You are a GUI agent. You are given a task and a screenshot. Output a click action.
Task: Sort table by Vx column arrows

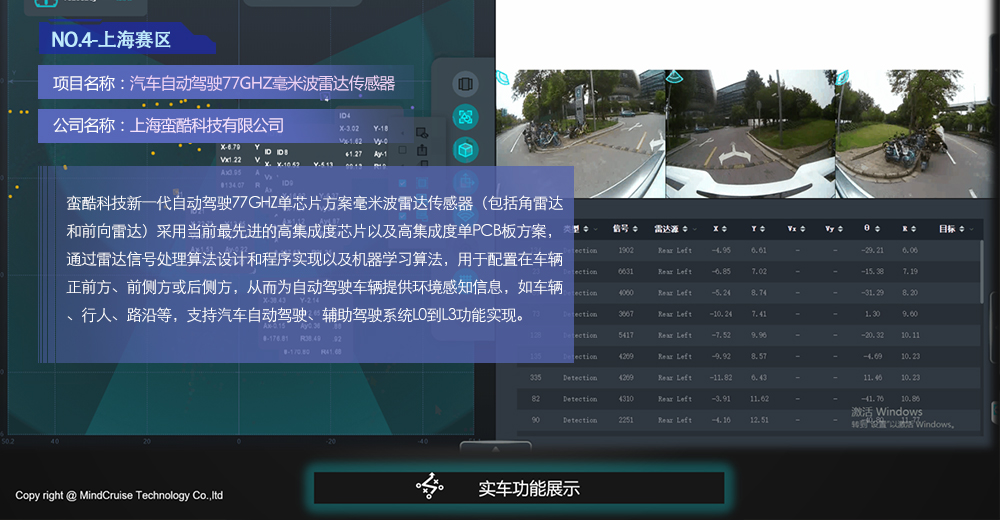pos(802,228)
